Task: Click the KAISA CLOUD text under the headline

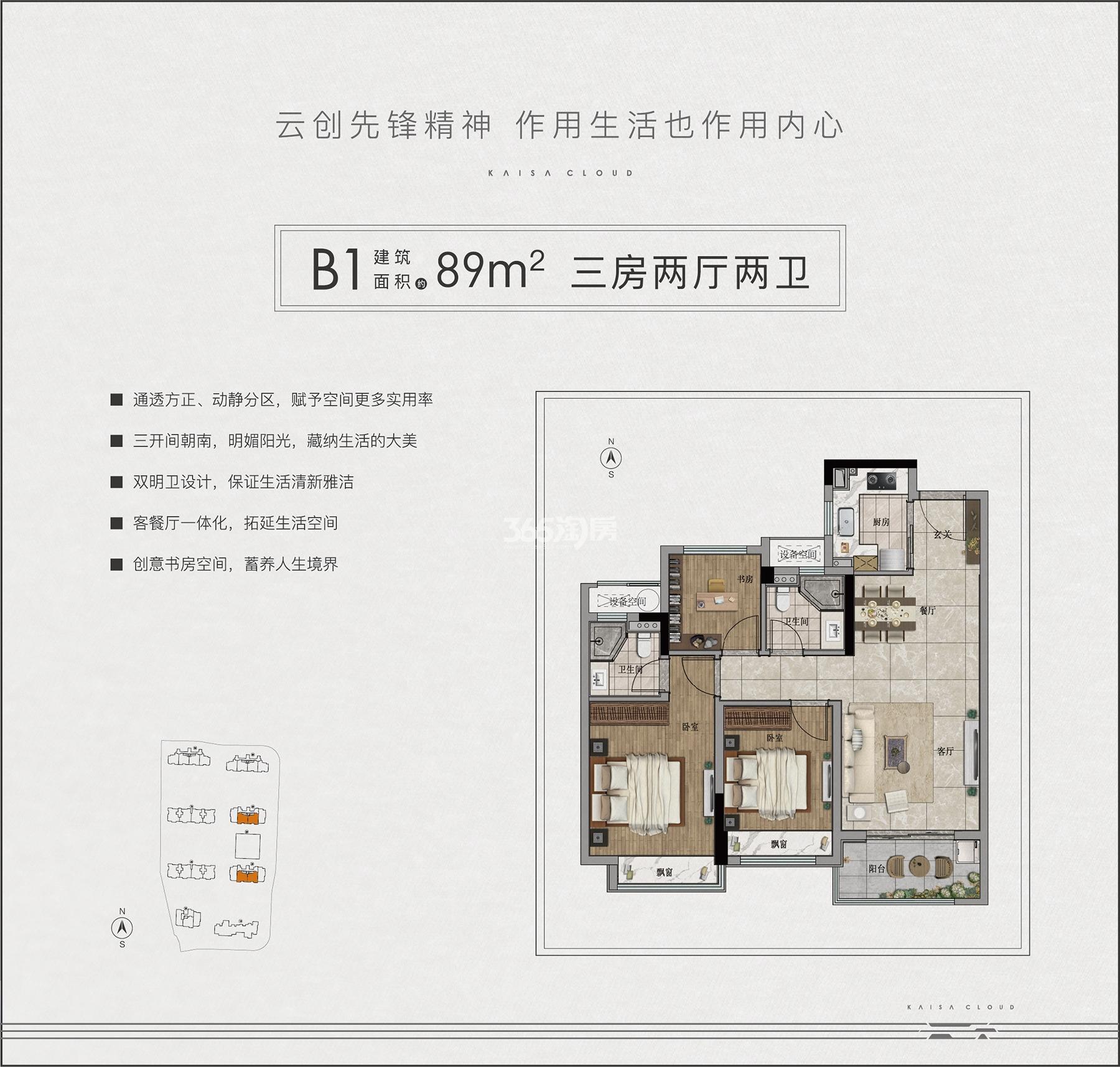Action: (x=560, y=173)
